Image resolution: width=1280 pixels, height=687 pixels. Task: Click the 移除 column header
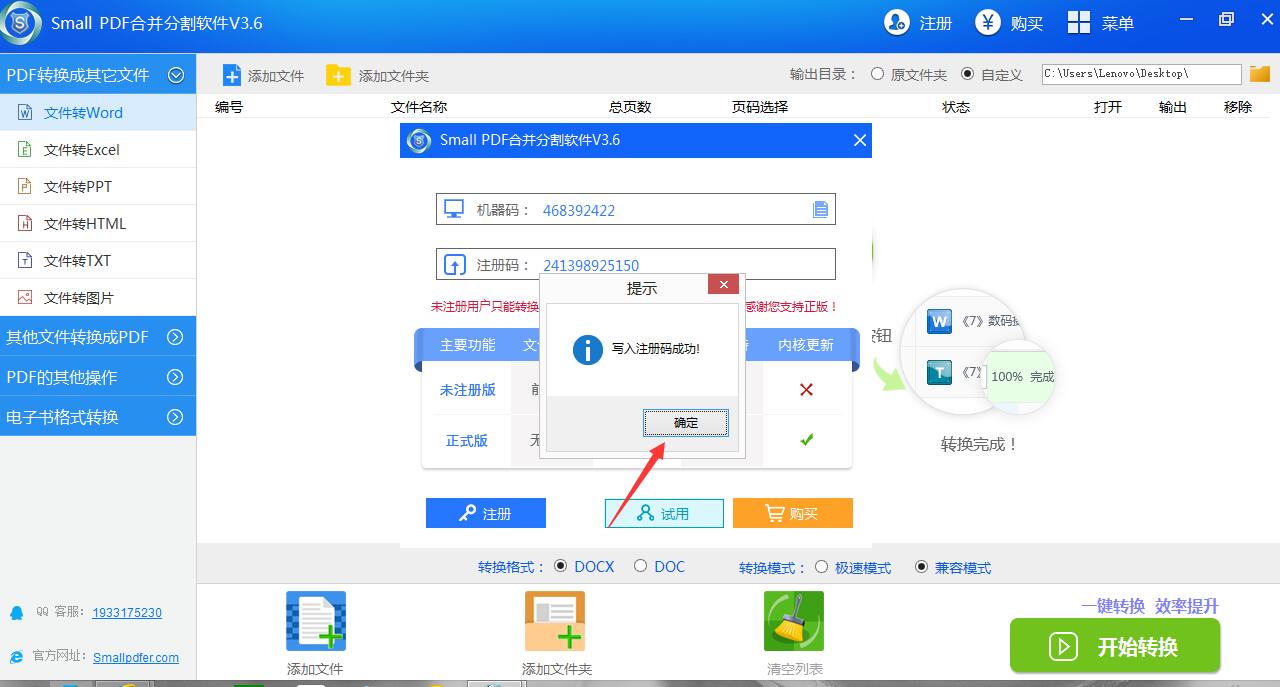[1238, 107]
